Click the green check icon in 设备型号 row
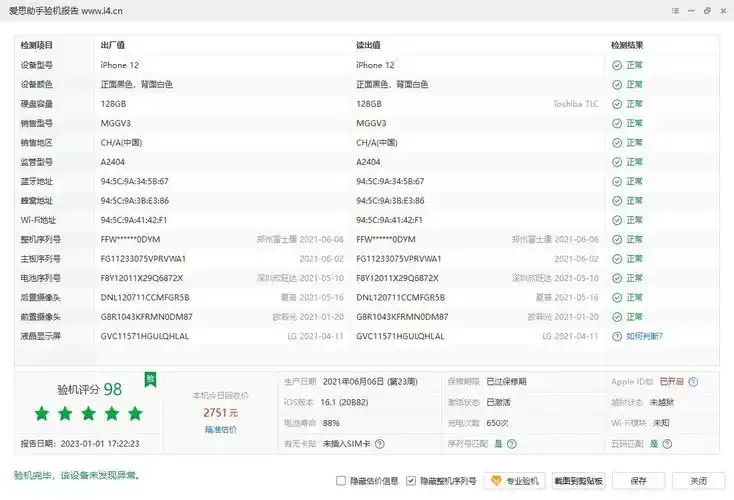Screen dimensions: 734x500 pyautogui.click(x=617, y=65)
